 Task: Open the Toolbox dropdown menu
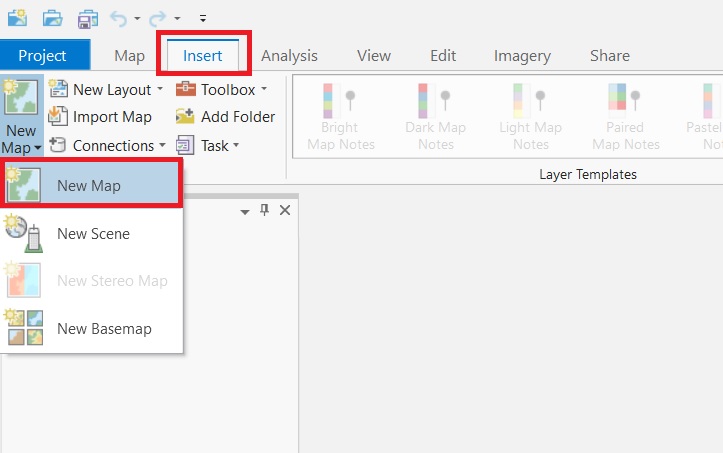[263, 90]
